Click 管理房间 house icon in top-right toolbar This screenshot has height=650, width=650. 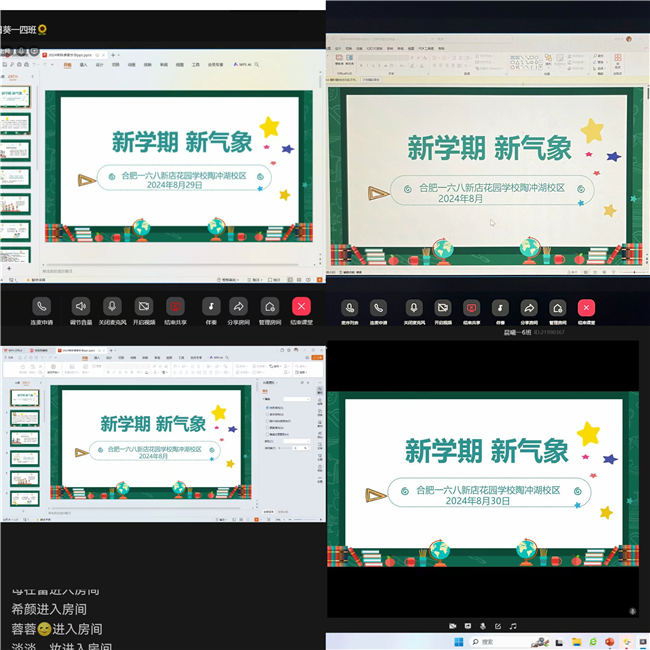pyautogui.click(x=558, y=308)
